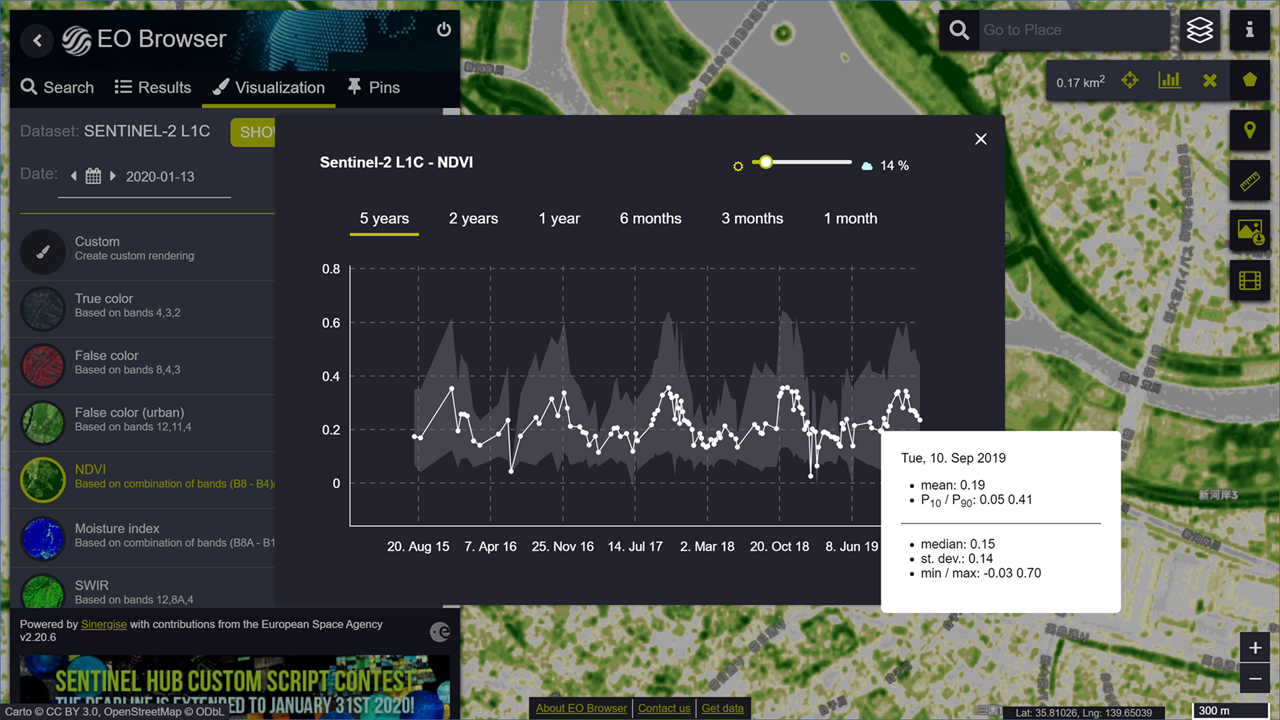Go to next date arrow

pos(113,177)
